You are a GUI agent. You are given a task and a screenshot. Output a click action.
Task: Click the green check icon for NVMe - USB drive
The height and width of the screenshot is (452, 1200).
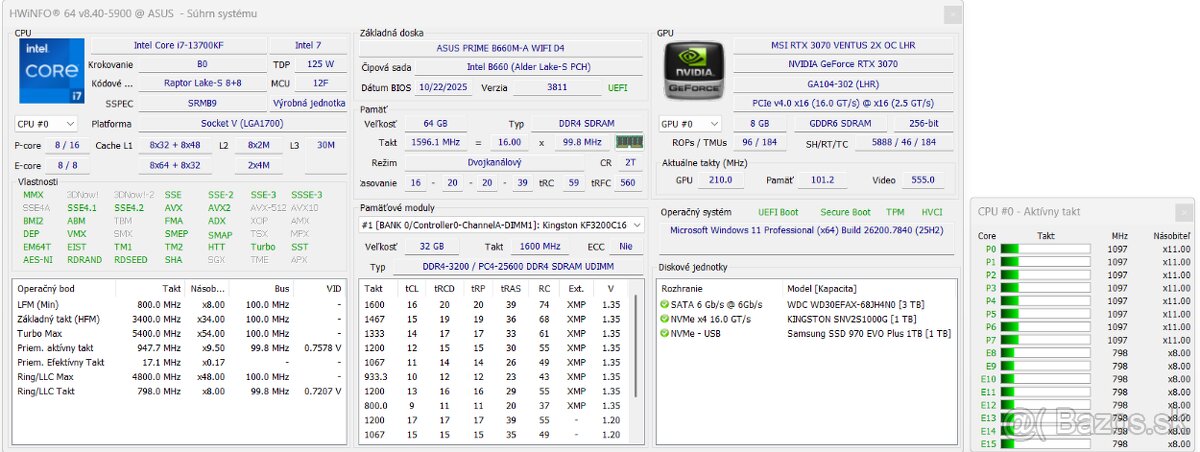pyautogui.click(x=665, y=332)
